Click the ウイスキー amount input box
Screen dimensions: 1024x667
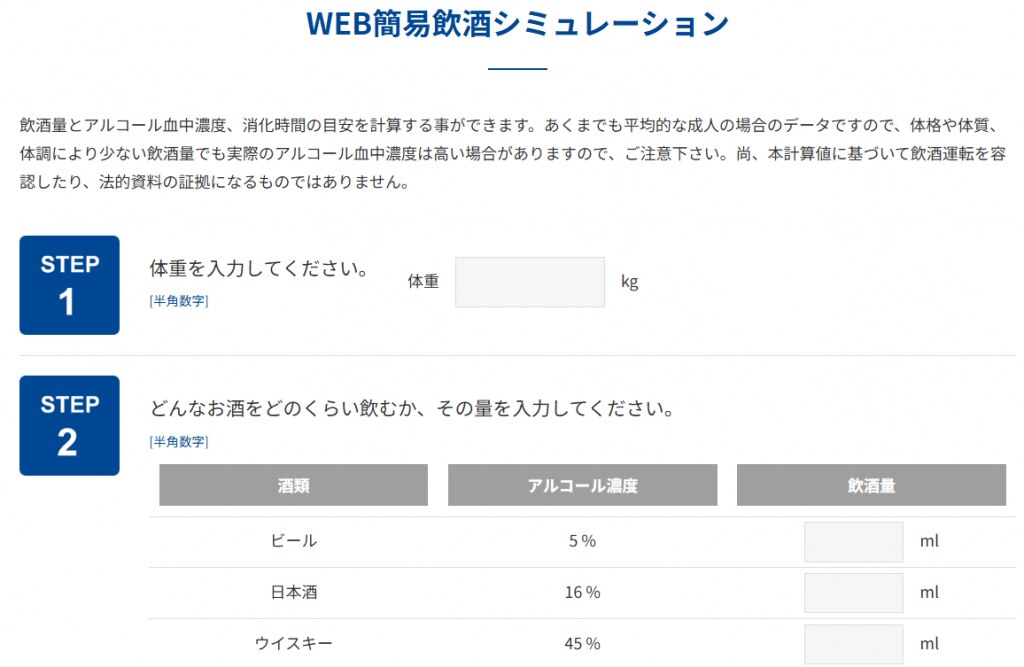coord(854,644)
